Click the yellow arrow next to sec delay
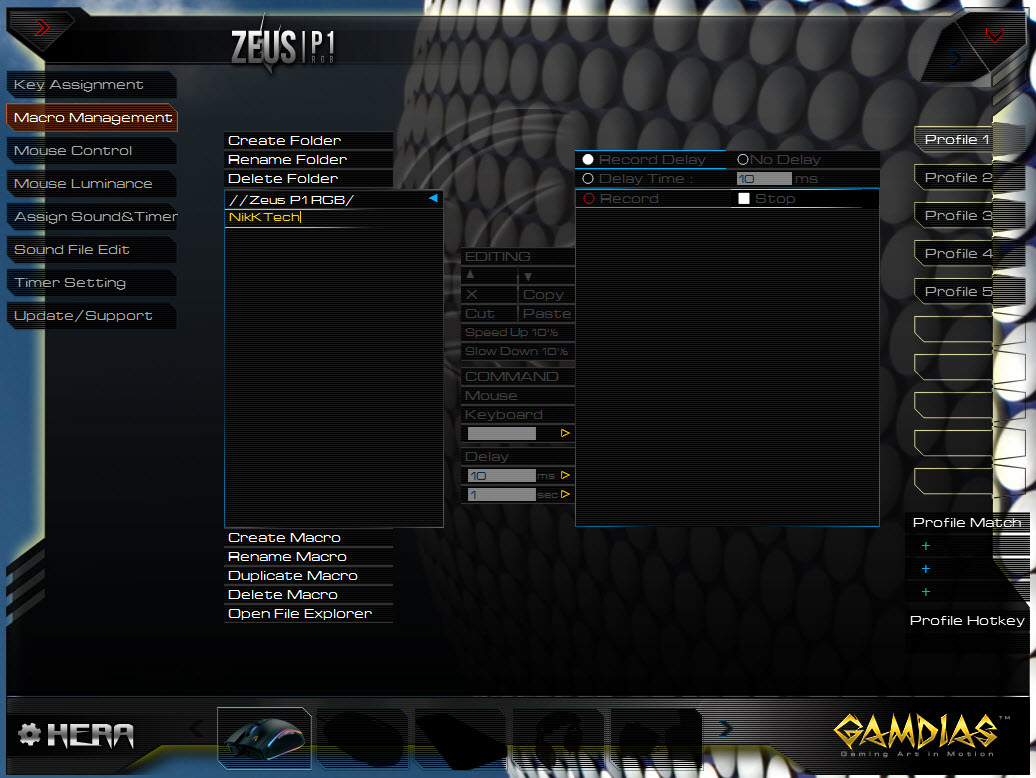Image resolution: width=1036 pixels, height=778 pixels. pos(565,494)
